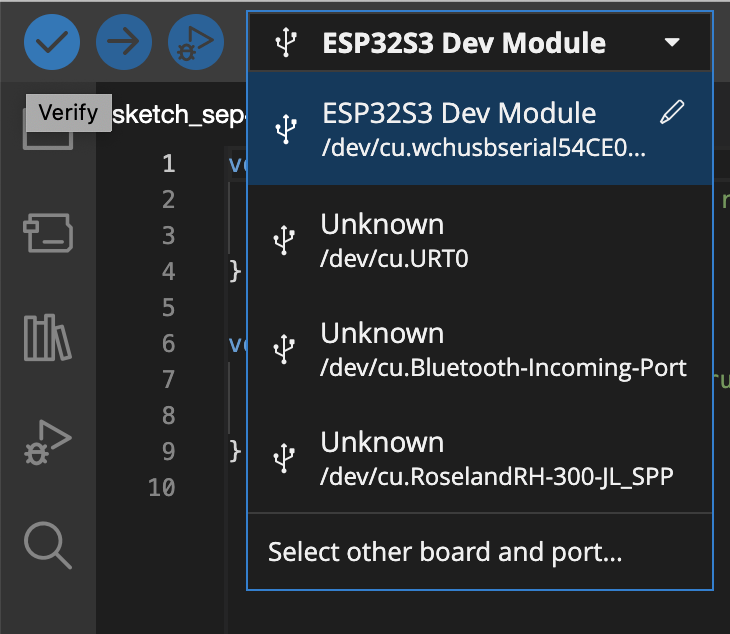Click the Upload arrow button

tap(124, 42)
